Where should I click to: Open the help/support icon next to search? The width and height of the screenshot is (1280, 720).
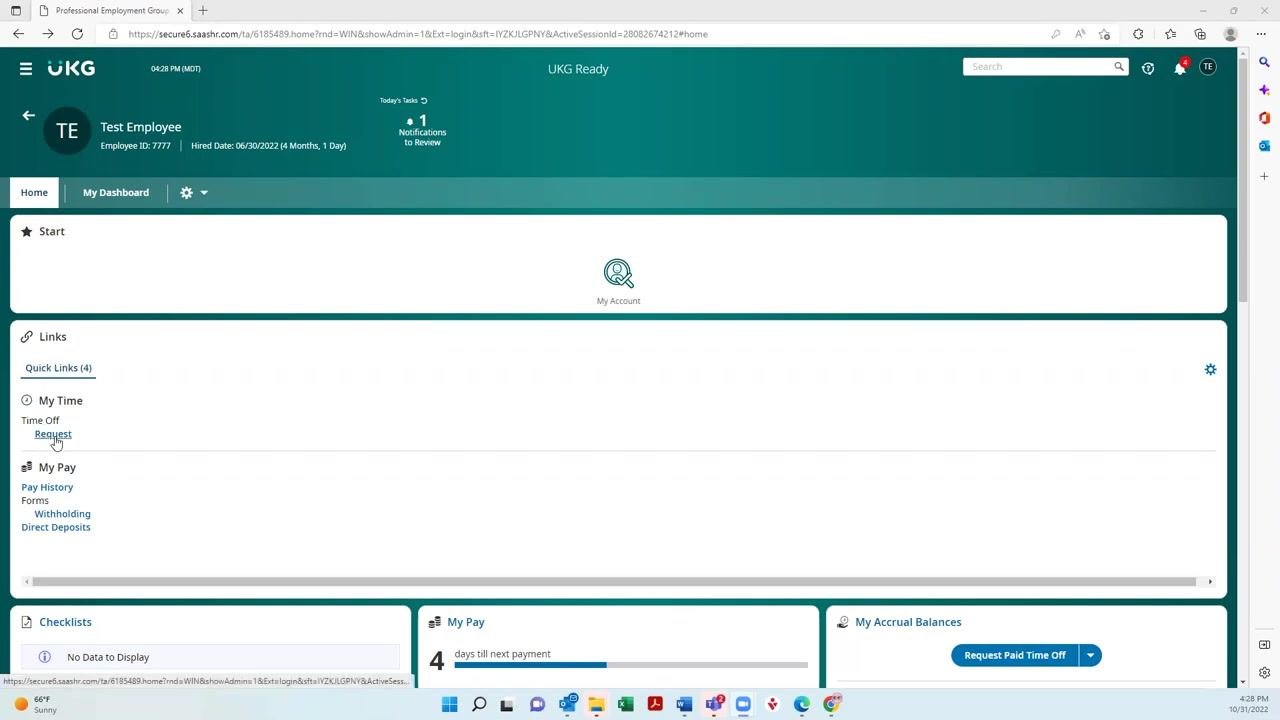click(1148, 68)
